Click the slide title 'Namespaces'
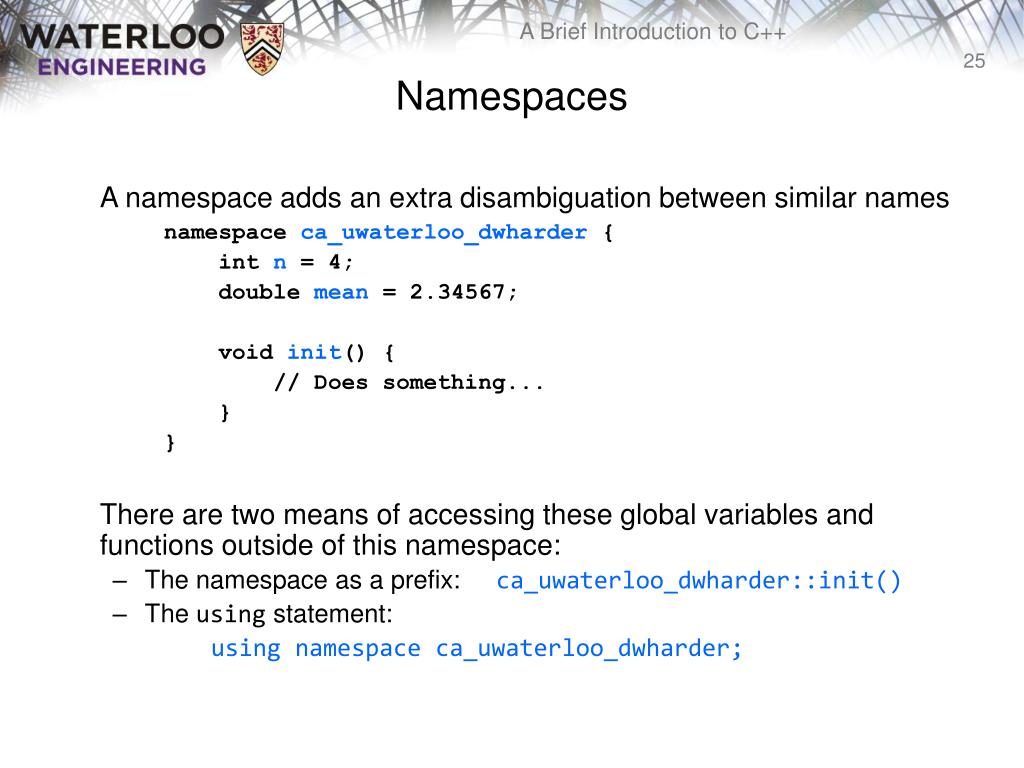 [x=511, y=97]
